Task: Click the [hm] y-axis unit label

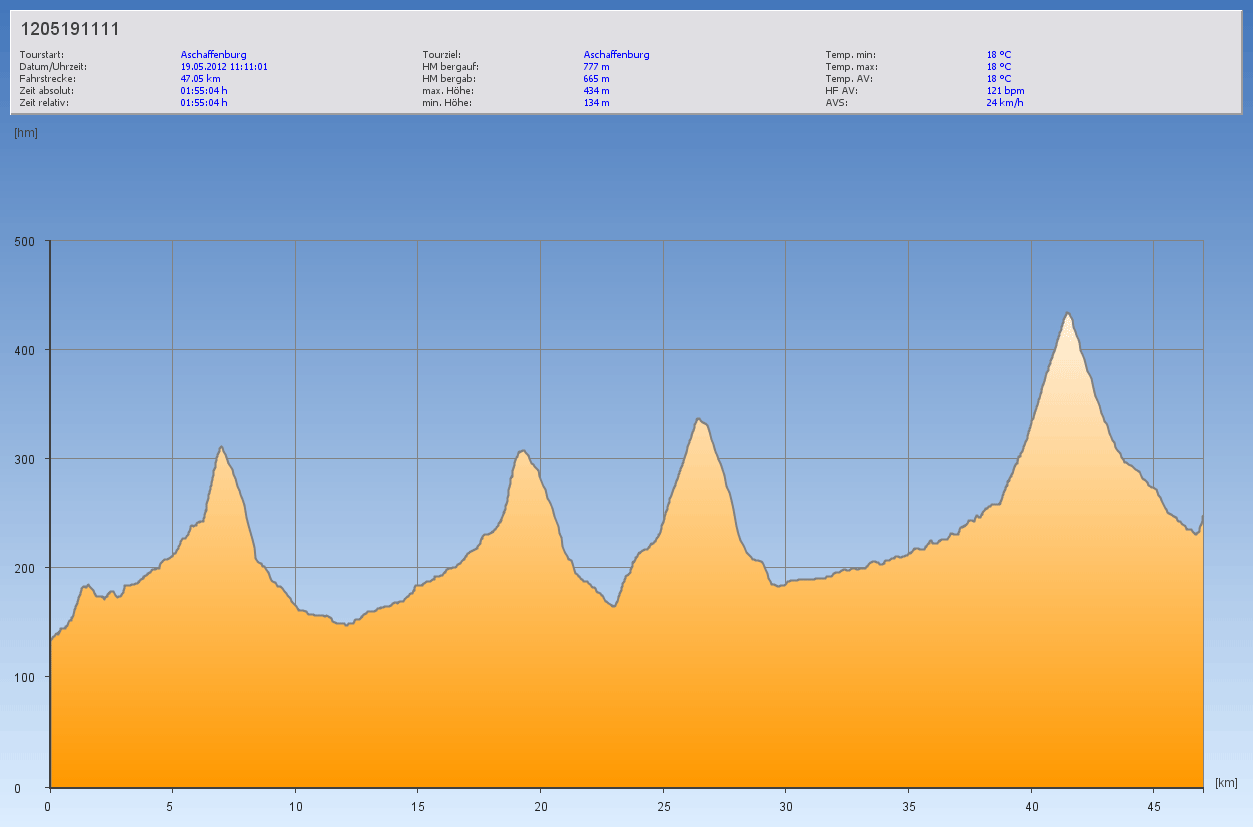Action: click(26, 133)
